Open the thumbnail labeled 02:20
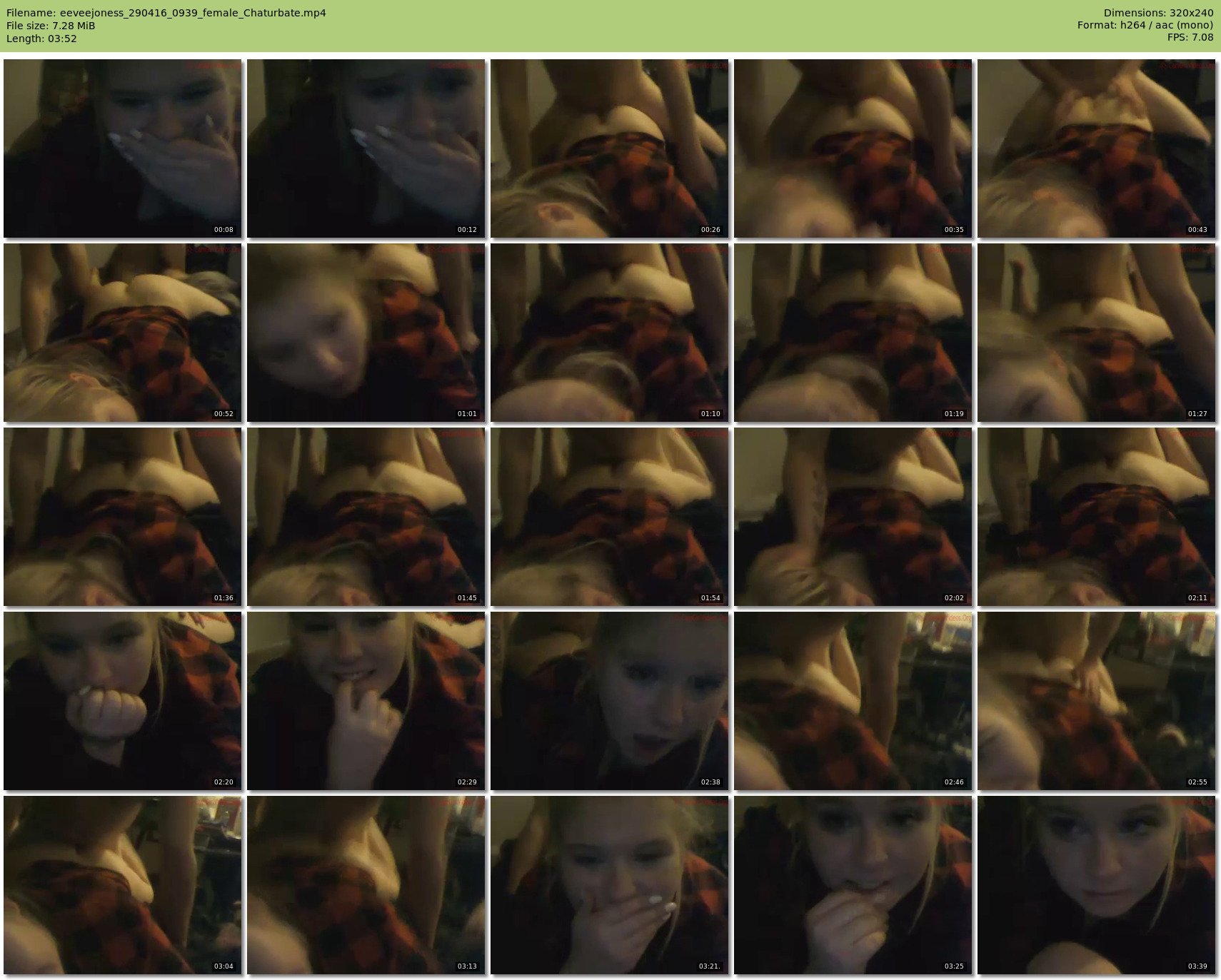The image size is (1221, 980). click(x=123, y=701)
